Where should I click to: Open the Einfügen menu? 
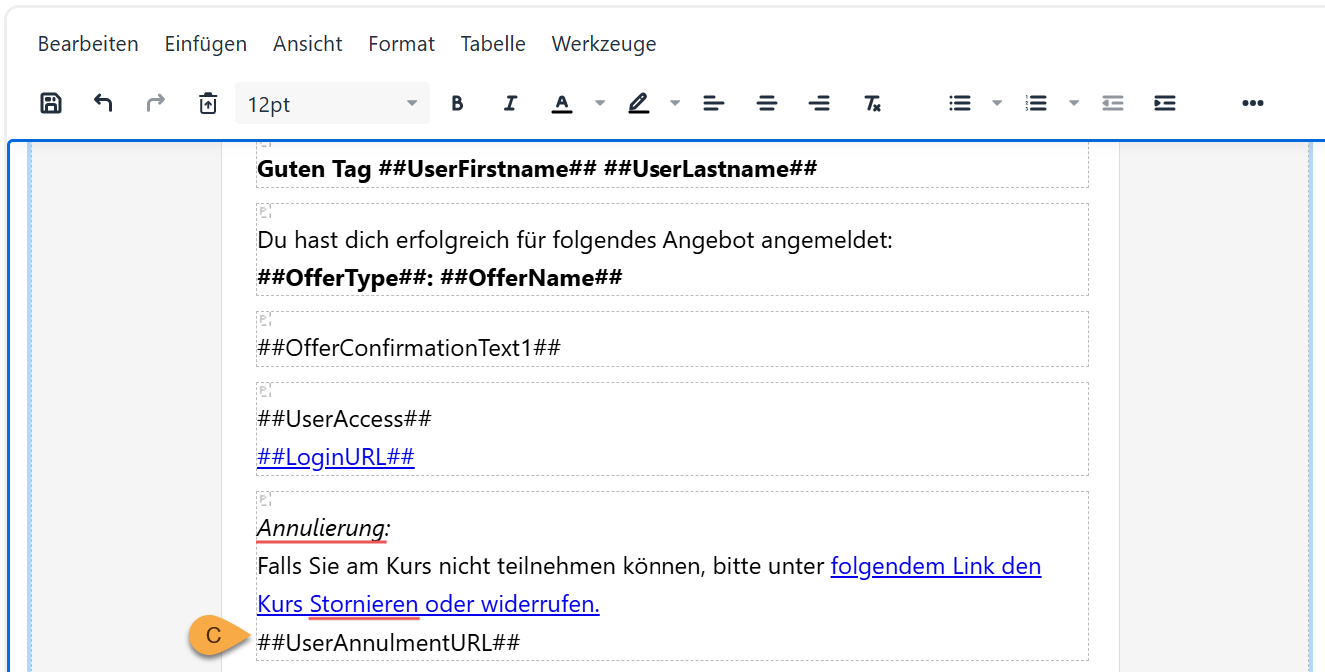pyautogui.click(x=206, y=44)
